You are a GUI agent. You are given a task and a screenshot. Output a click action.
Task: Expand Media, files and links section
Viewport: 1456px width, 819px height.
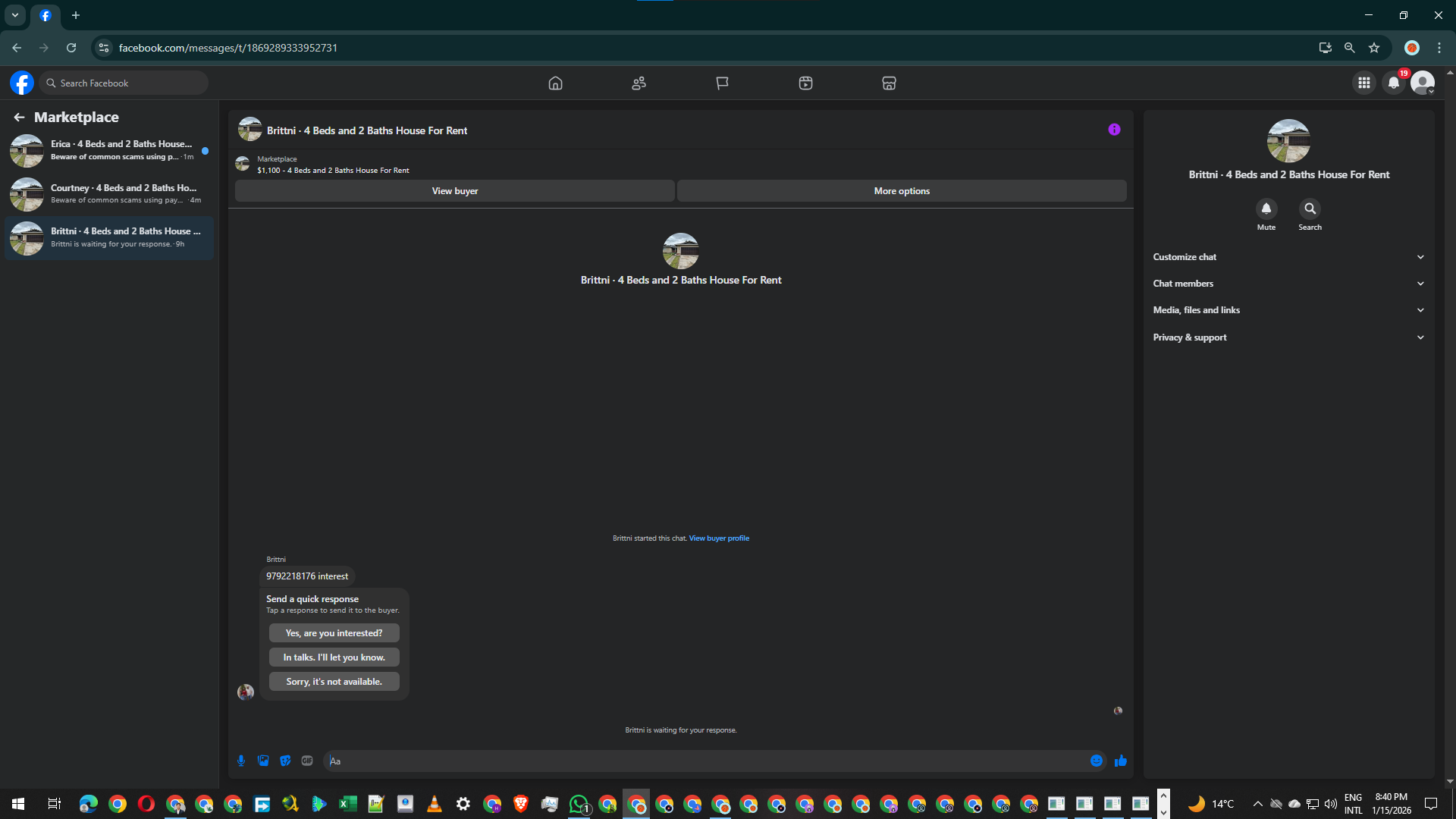1288,310
